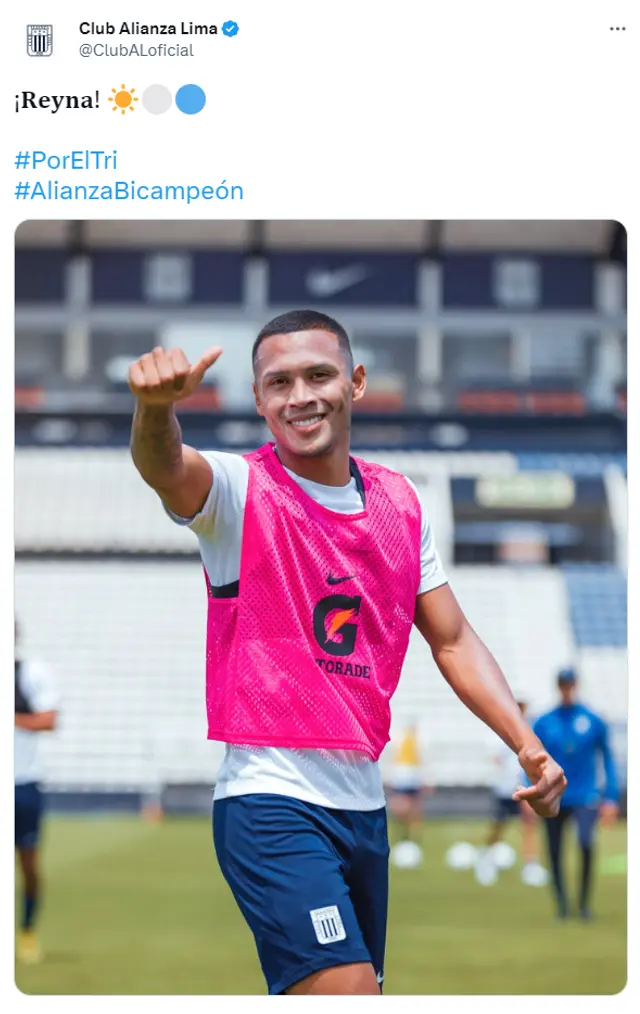
Task: Open the #PorElTri hashtag
Action: tap(66, 160)
